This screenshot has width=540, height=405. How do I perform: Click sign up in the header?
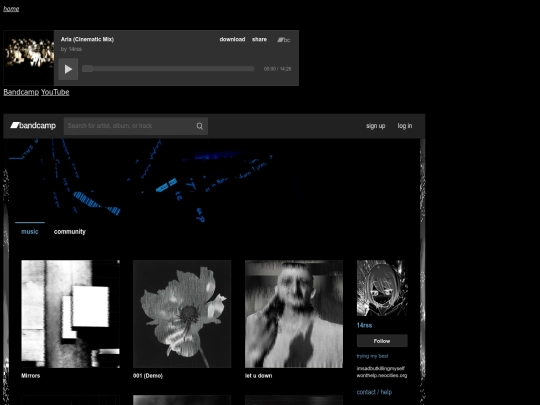[376, 126]
